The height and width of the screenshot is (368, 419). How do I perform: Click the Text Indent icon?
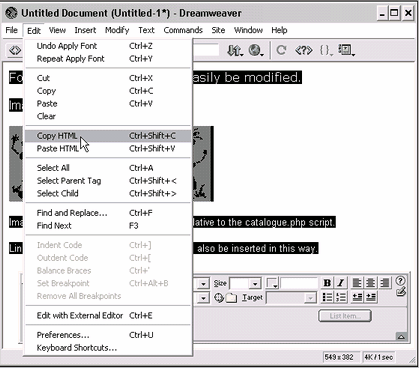[x=371, y=297]
